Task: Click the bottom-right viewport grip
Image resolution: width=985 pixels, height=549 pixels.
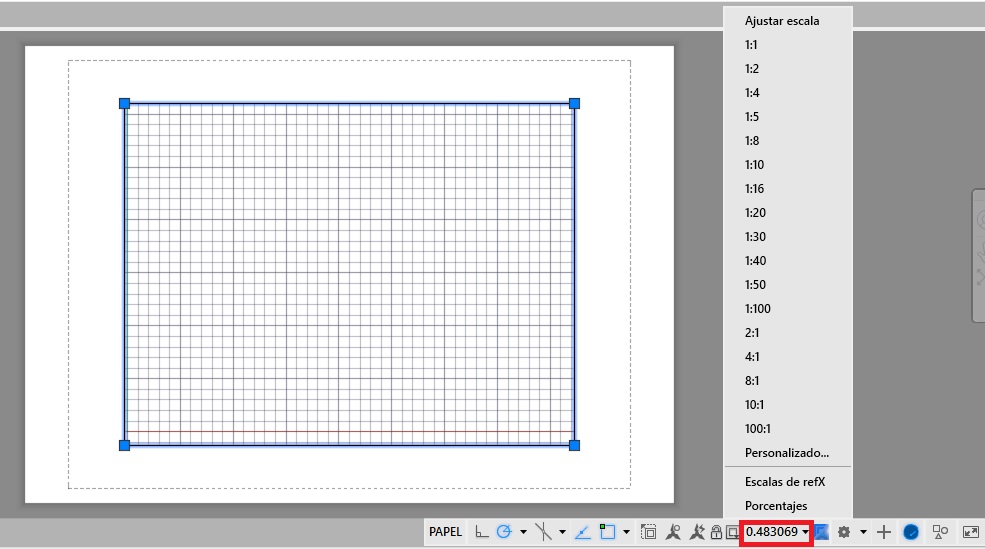Action: click(574, 445)
